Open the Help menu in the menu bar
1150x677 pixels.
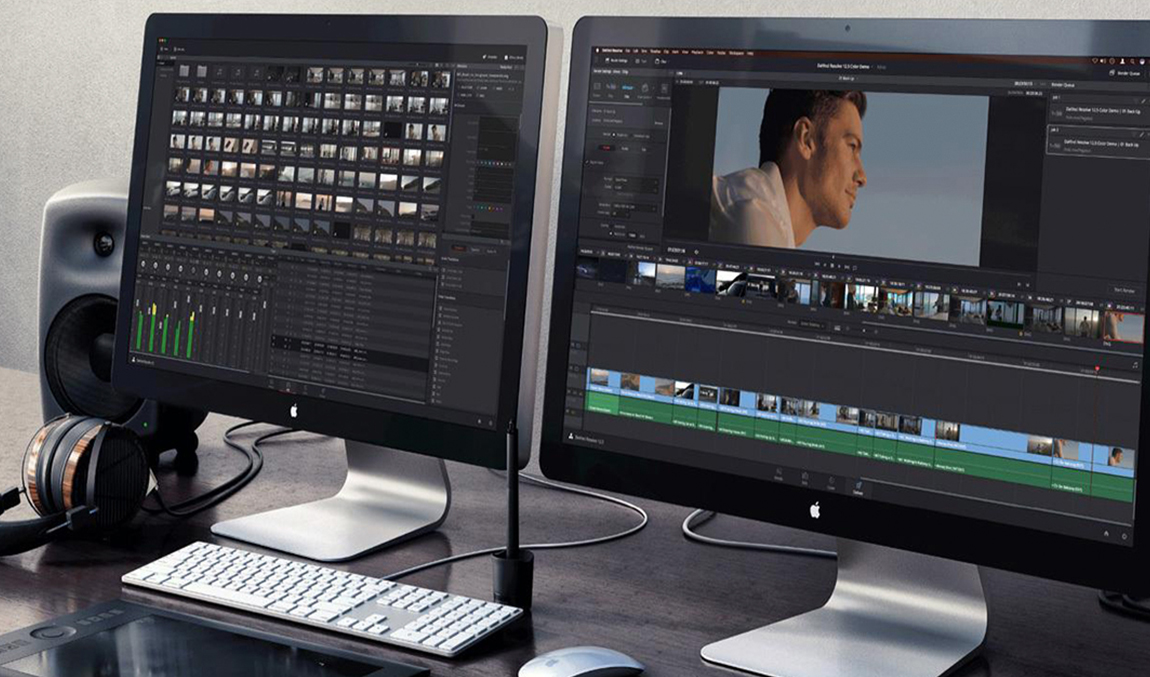pos(750,54)
